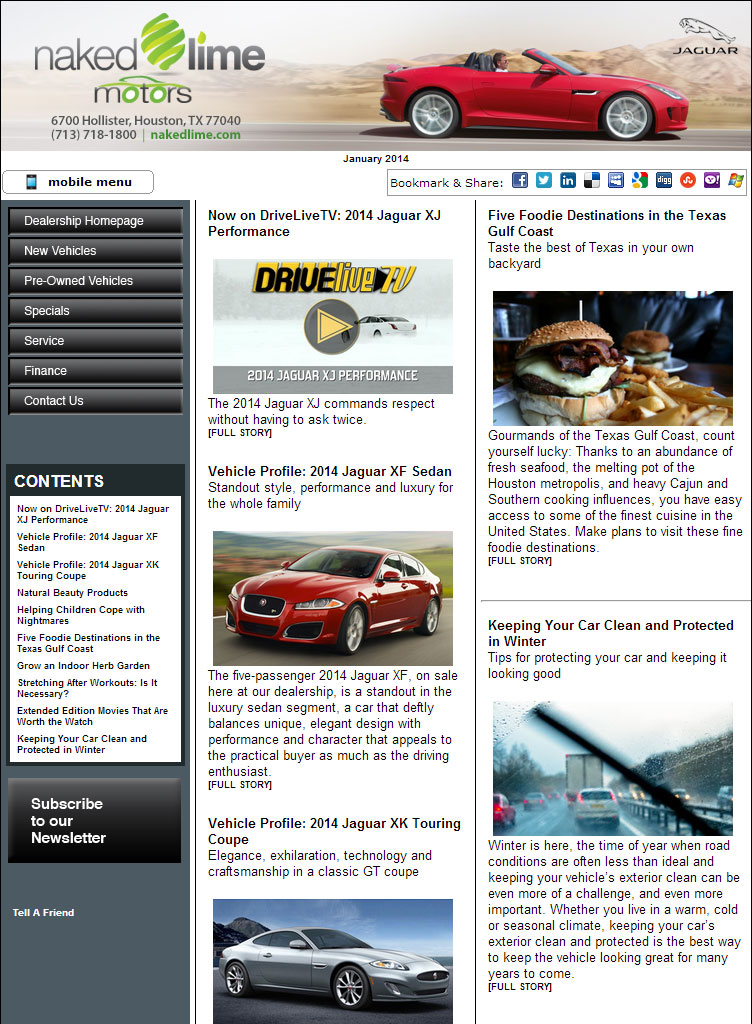
Task: Click the rainy windshield wiper photo
Action: coord(613,769)
